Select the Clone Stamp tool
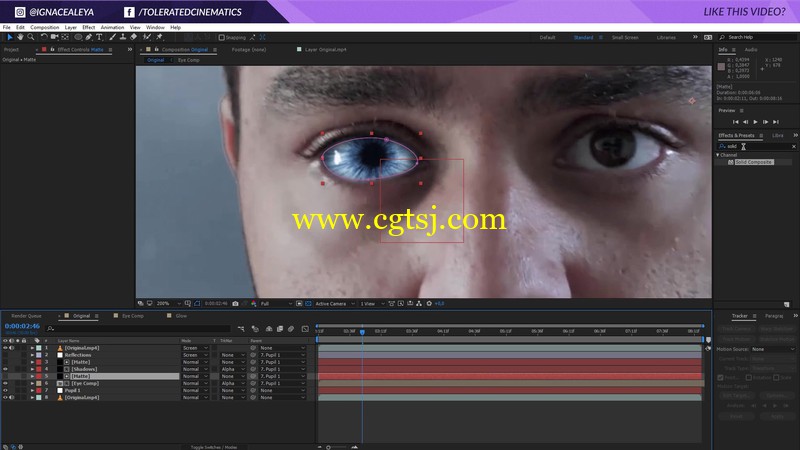Viewport: 800px width, 450px height. click(x=123, y=37)
